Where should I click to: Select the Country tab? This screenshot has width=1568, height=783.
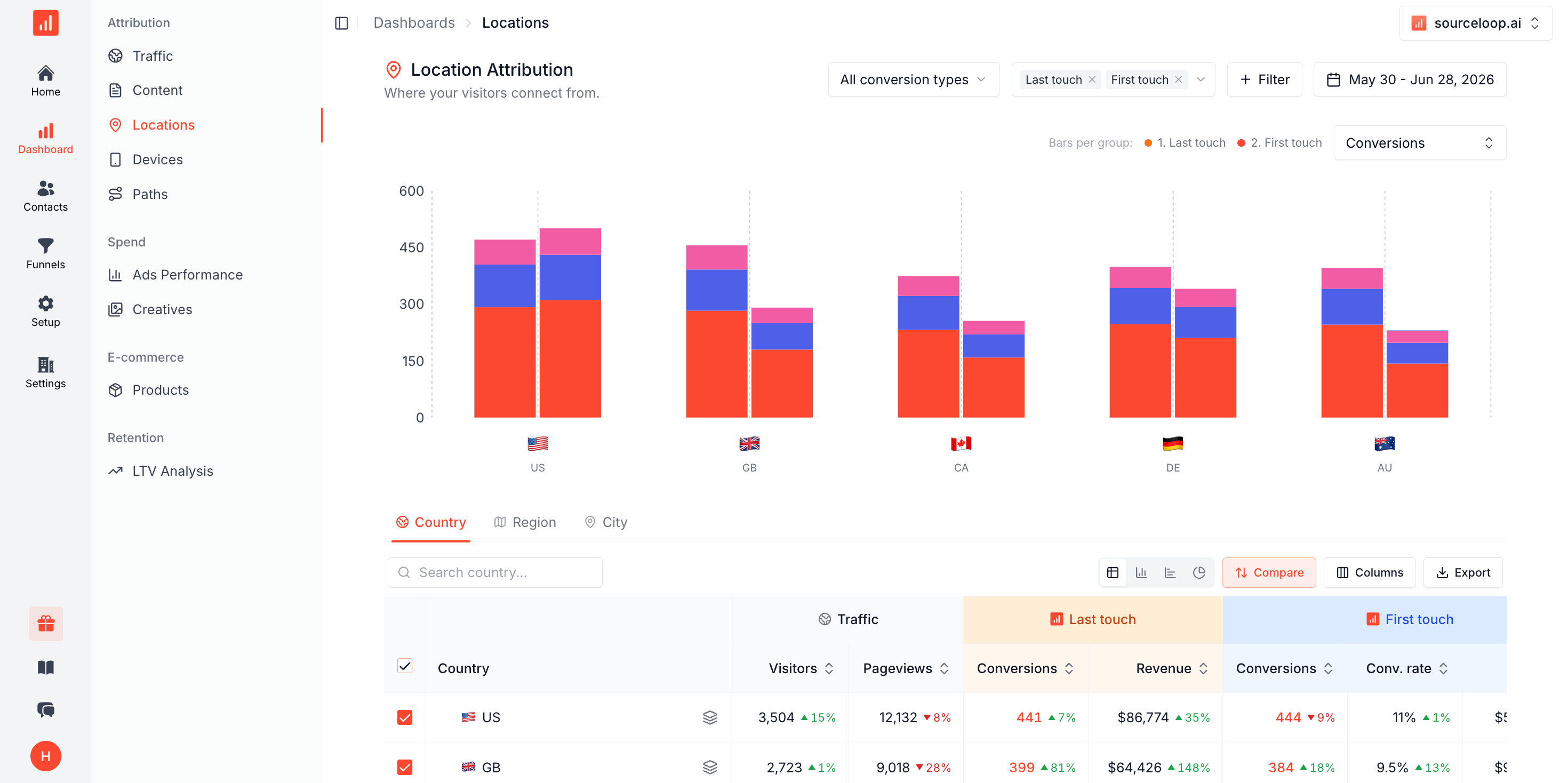431,522
